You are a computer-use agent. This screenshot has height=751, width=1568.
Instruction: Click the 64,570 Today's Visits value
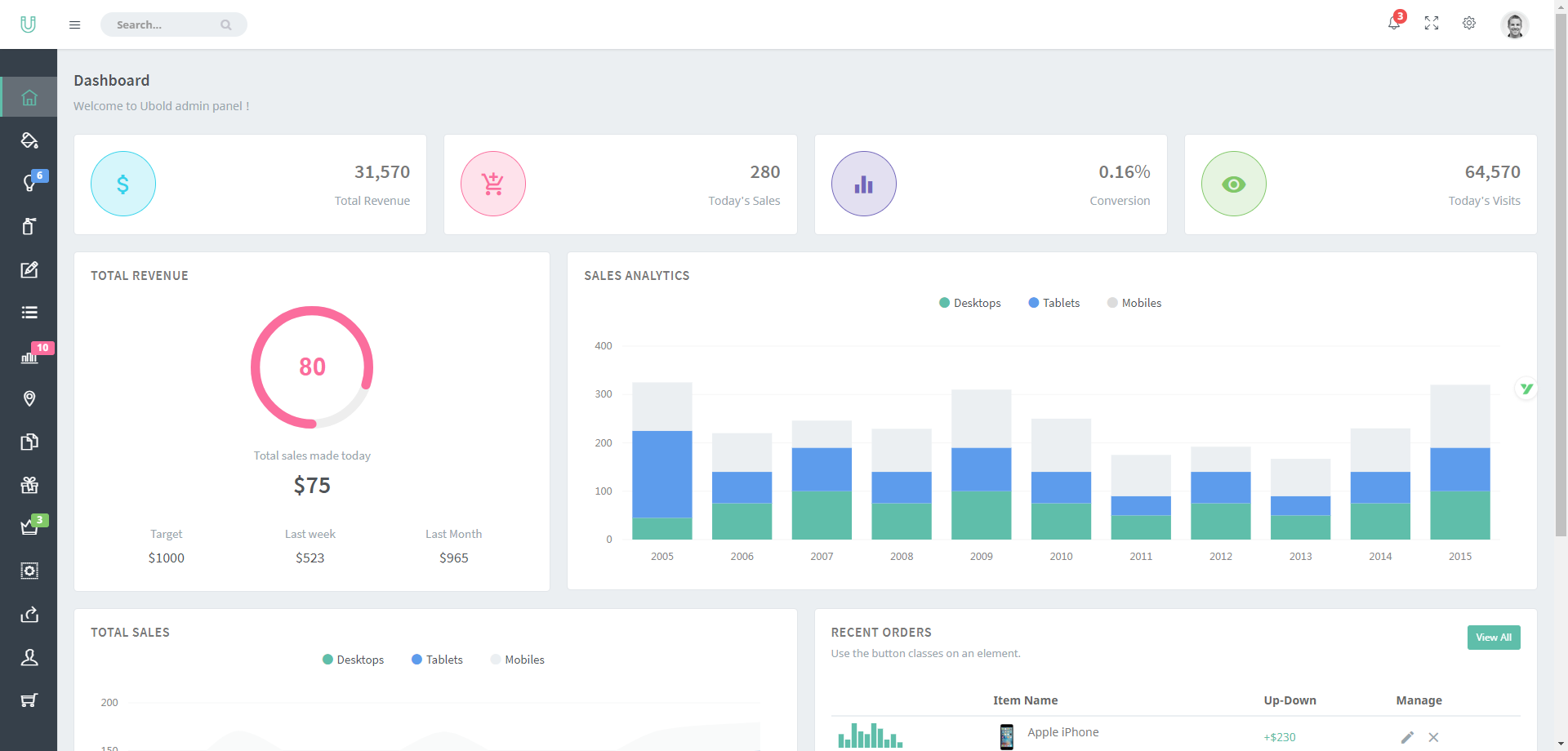pos(1493,172)
